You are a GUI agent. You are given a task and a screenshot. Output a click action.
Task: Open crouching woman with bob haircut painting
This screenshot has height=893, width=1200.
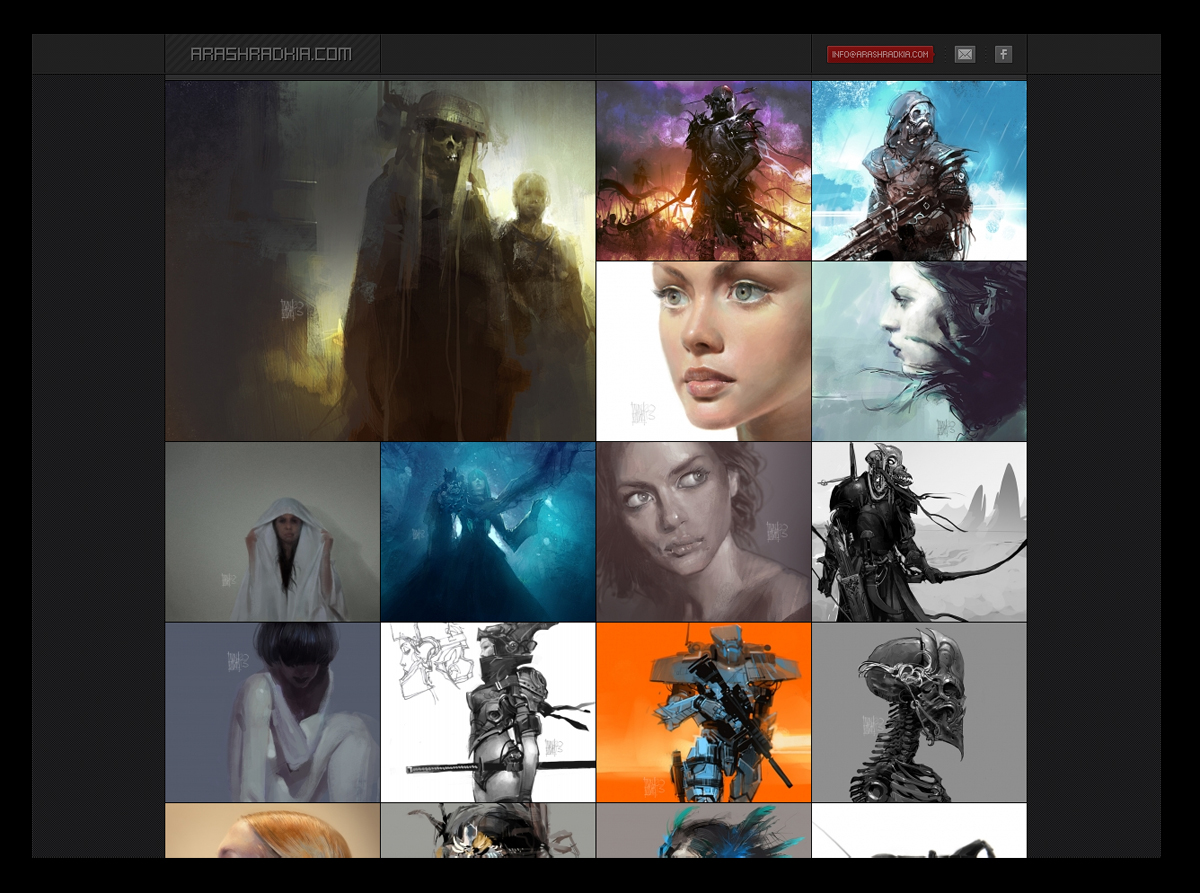coord(272,712)
